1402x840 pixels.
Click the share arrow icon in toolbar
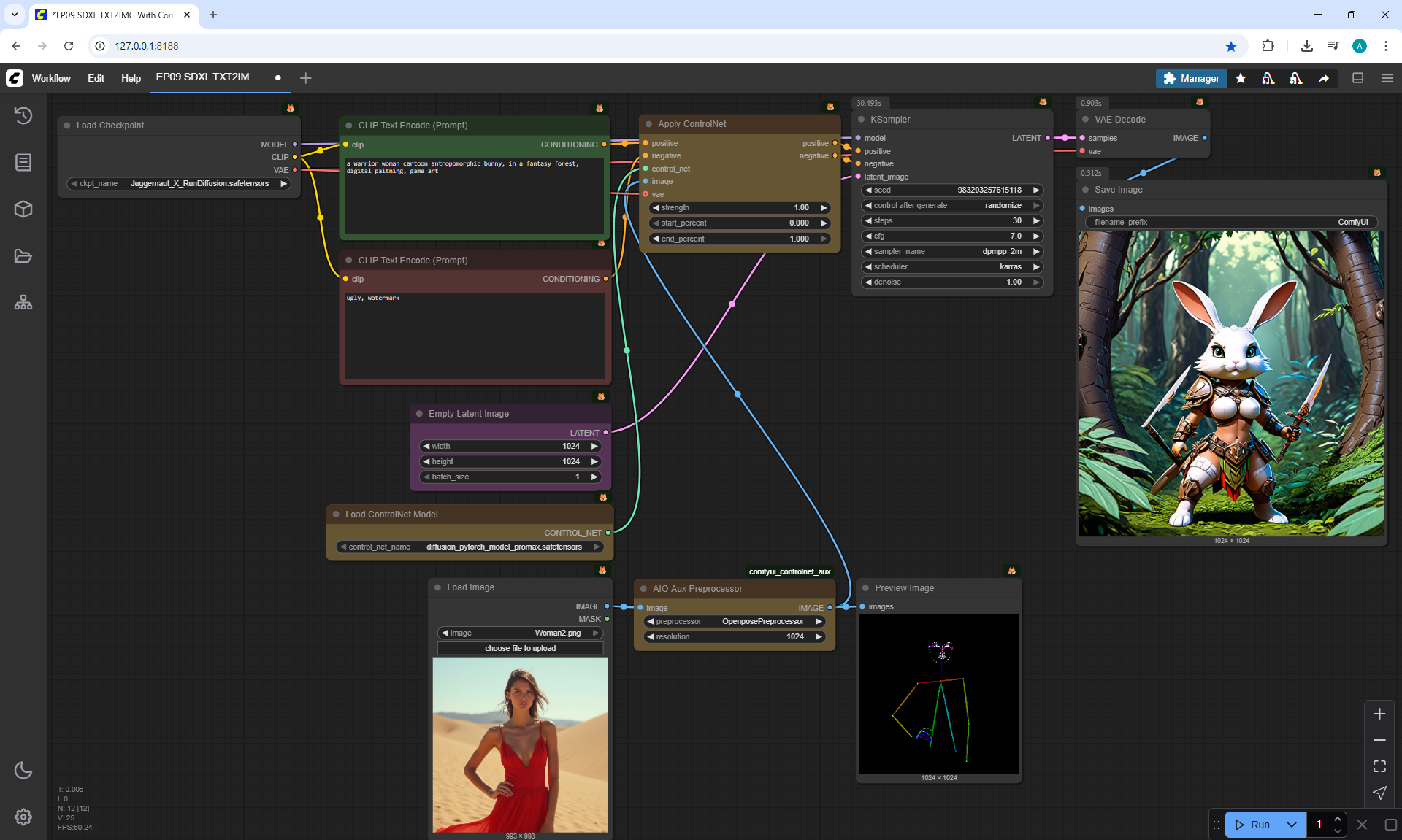coord(1324,78)
